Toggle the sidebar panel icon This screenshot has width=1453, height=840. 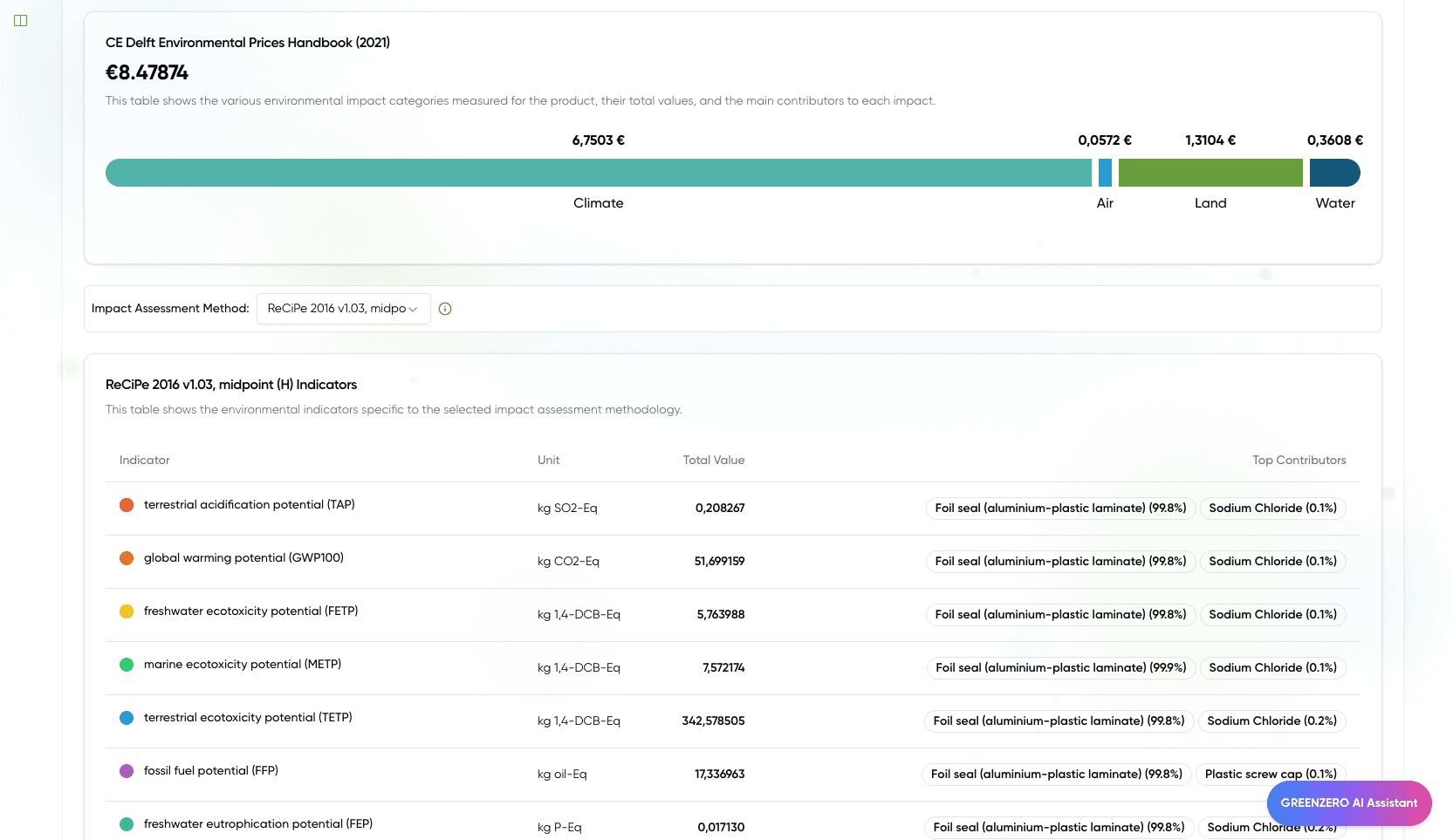20,20
